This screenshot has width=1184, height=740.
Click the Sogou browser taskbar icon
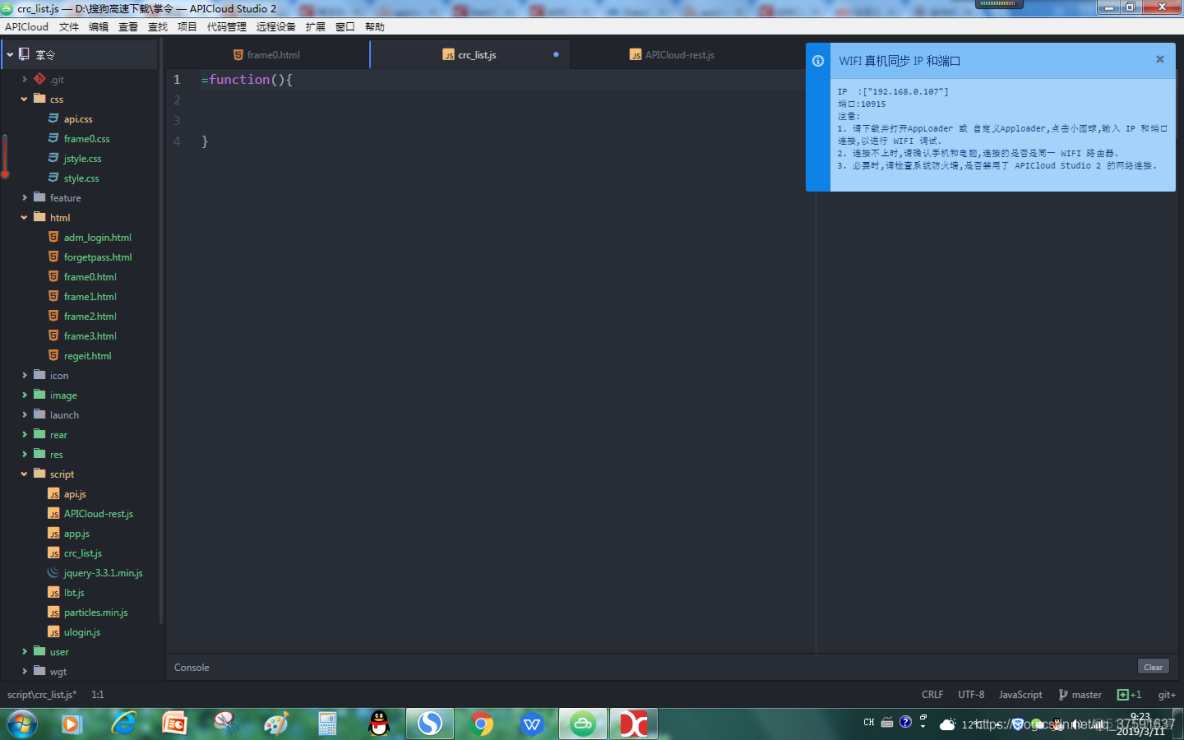[430, 723]
